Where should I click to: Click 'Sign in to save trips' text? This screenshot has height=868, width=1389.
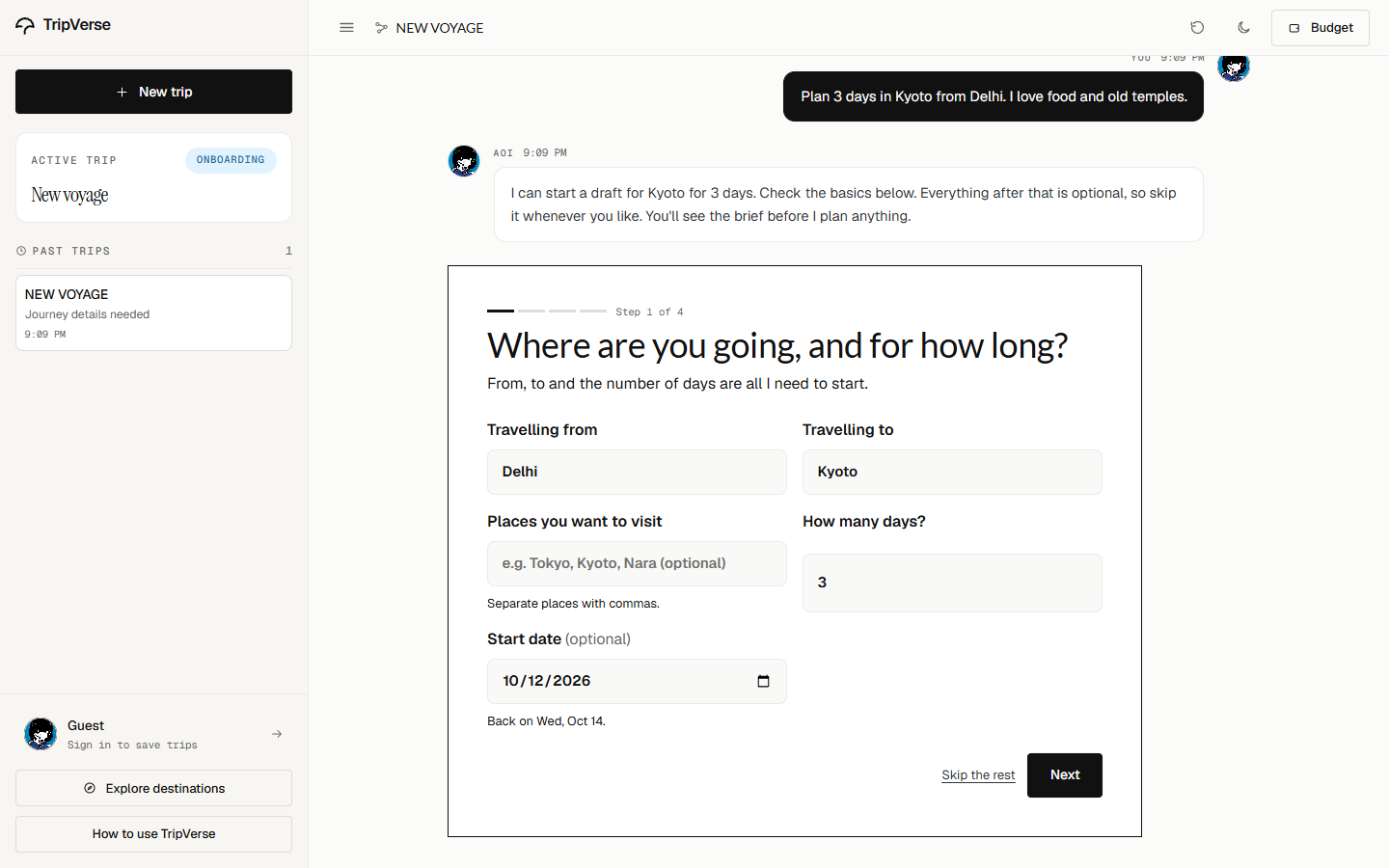coord(132,745)
